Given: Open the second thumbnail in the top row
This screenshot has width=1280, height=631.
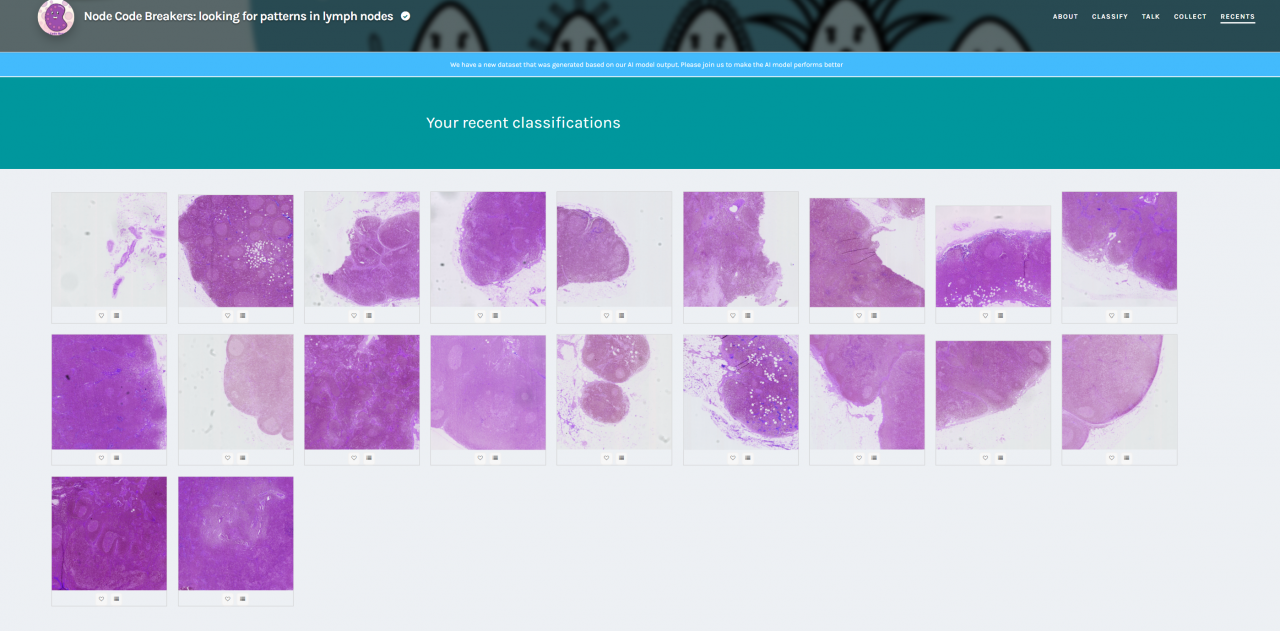Looking at the screenshot, I should tap(236, 251).
